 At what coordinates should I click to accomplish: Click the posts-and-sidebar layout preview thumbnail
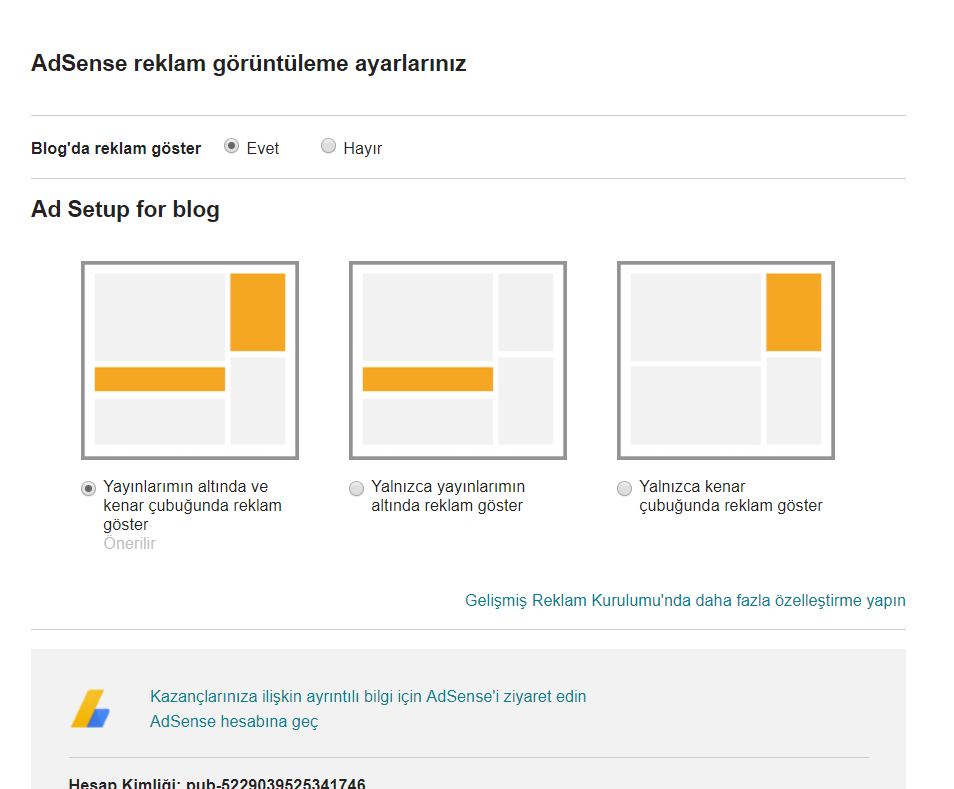[190, 360]
